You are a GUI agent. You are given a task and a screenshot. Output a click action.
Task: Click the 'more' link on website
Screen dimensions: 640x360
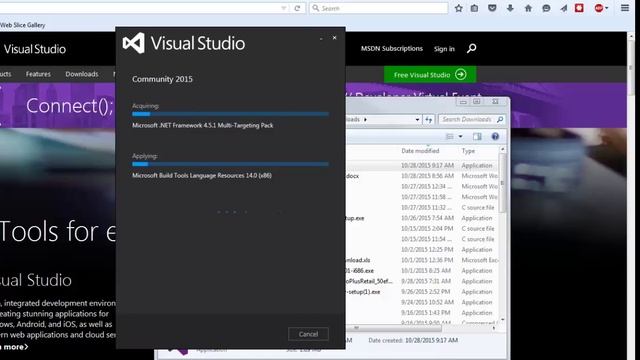(x=15, y=347)
